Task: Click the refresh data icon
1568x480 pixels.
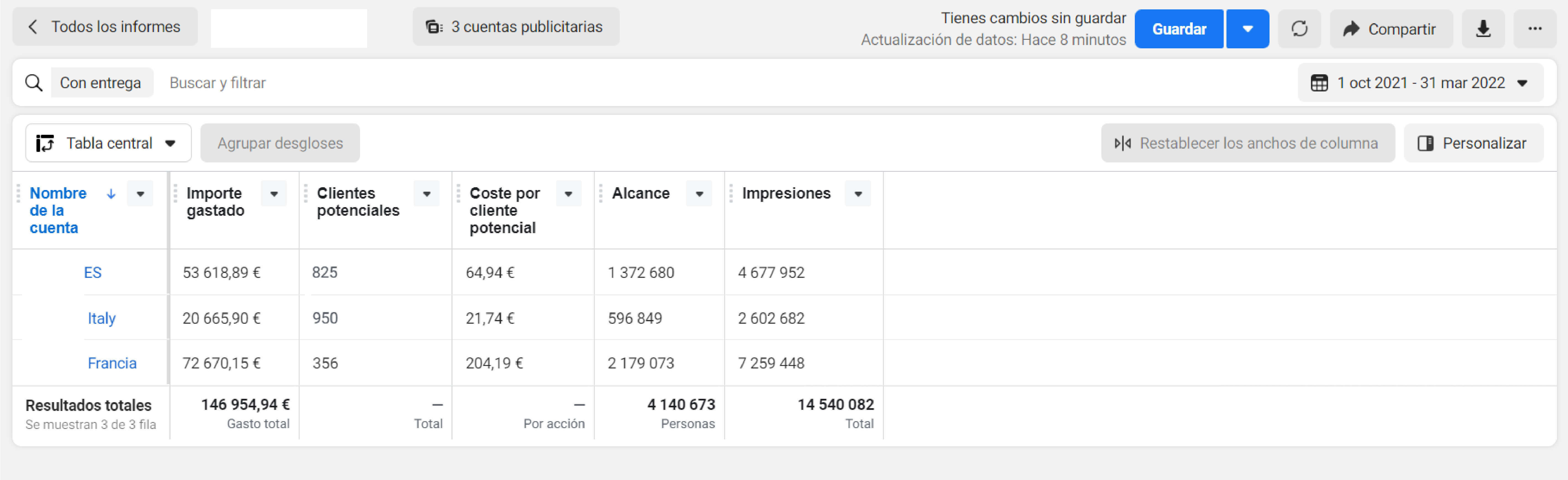Action: [x=1299, y=29]
